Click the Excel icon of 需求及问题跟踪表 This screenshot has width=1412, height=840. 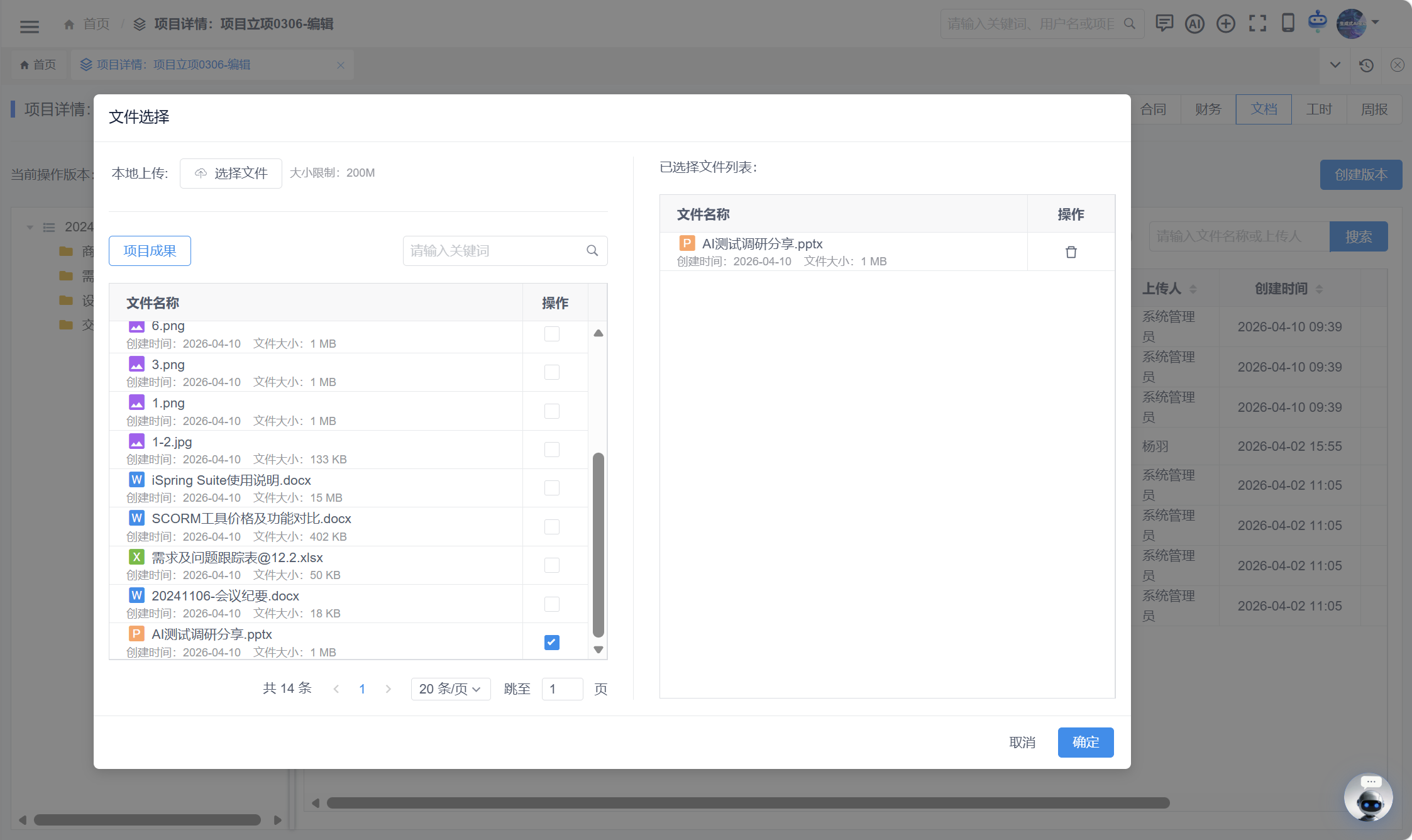pos(136,557)
